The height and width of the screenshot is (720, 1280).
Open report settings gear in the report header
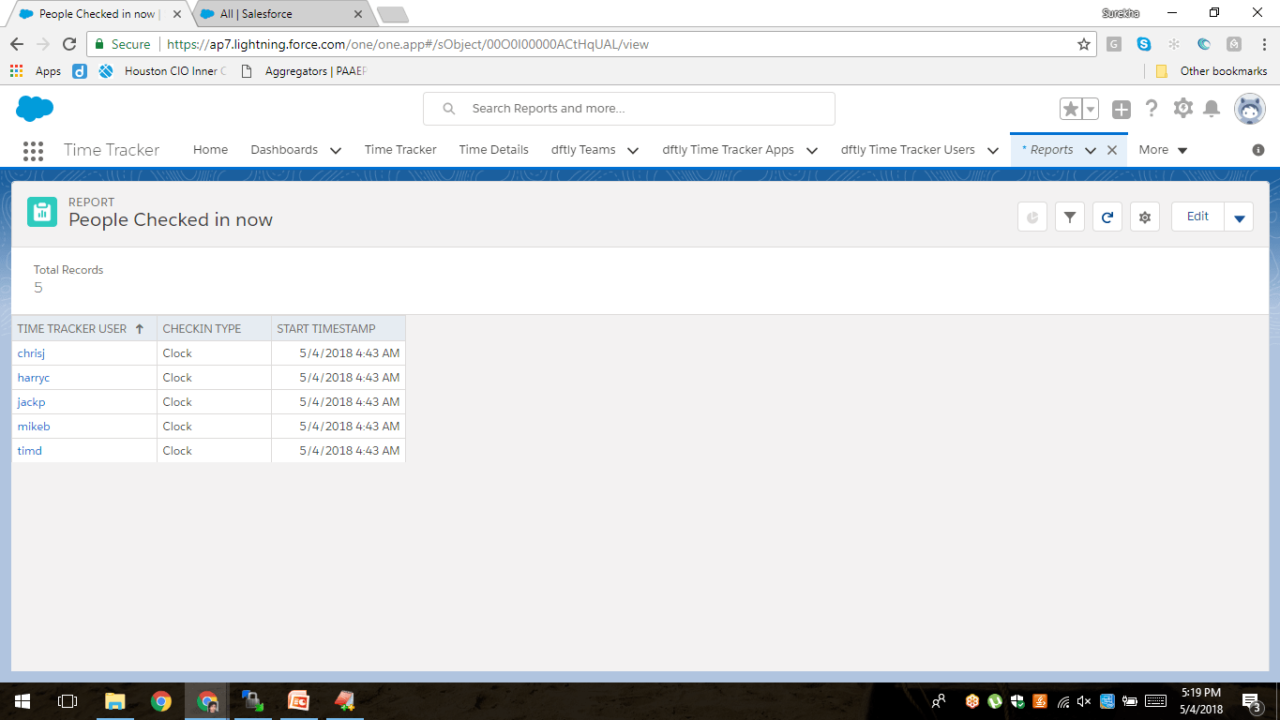[x=1144, y=217]
